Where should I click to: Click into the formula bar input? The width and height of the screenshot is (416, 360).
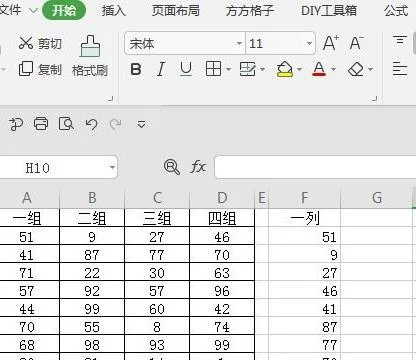[315, 167]
